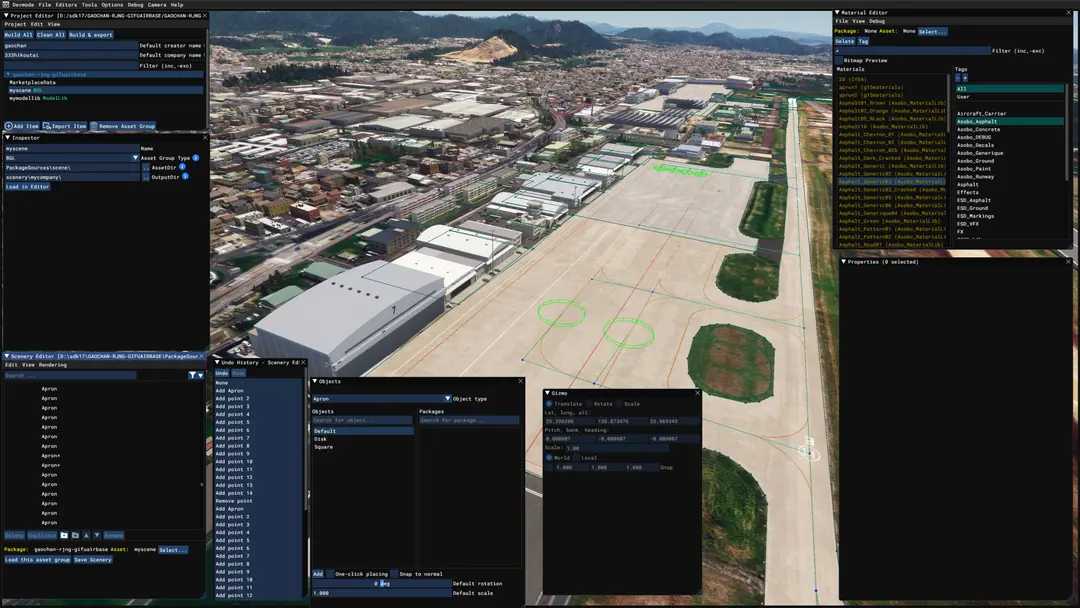The image size is (1080, 608).
Task: Click the Clean All button
Action: click(50, 34)
